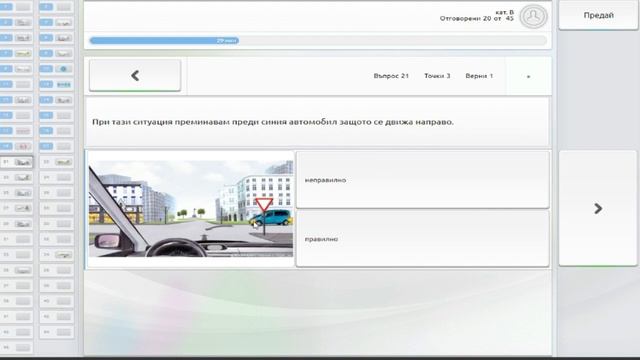This screenshot has height=360, width=640.
Task: Choose the answer правилно
Action: point(422,239)
